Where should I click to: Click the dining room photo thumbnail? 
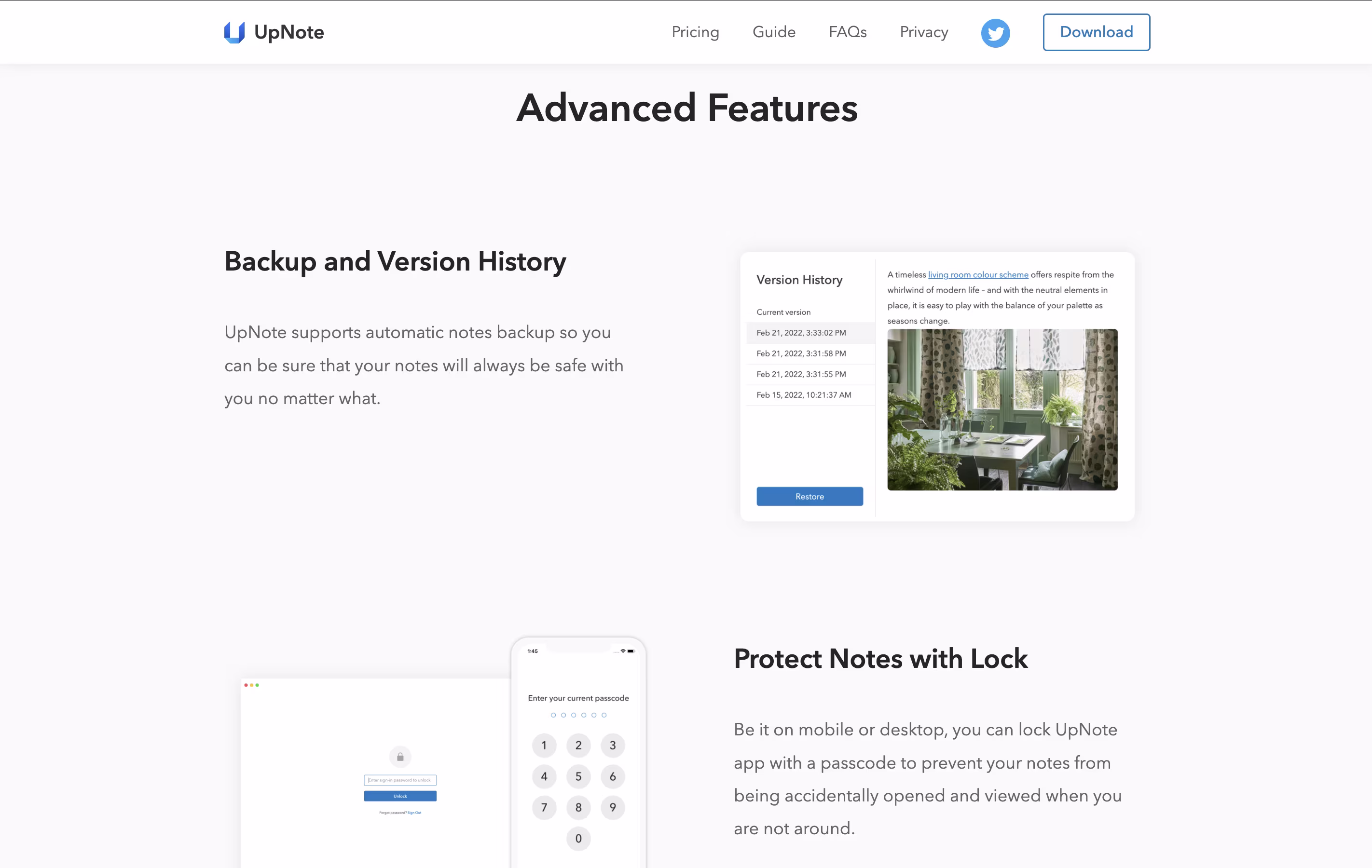tap(1002, 409)
